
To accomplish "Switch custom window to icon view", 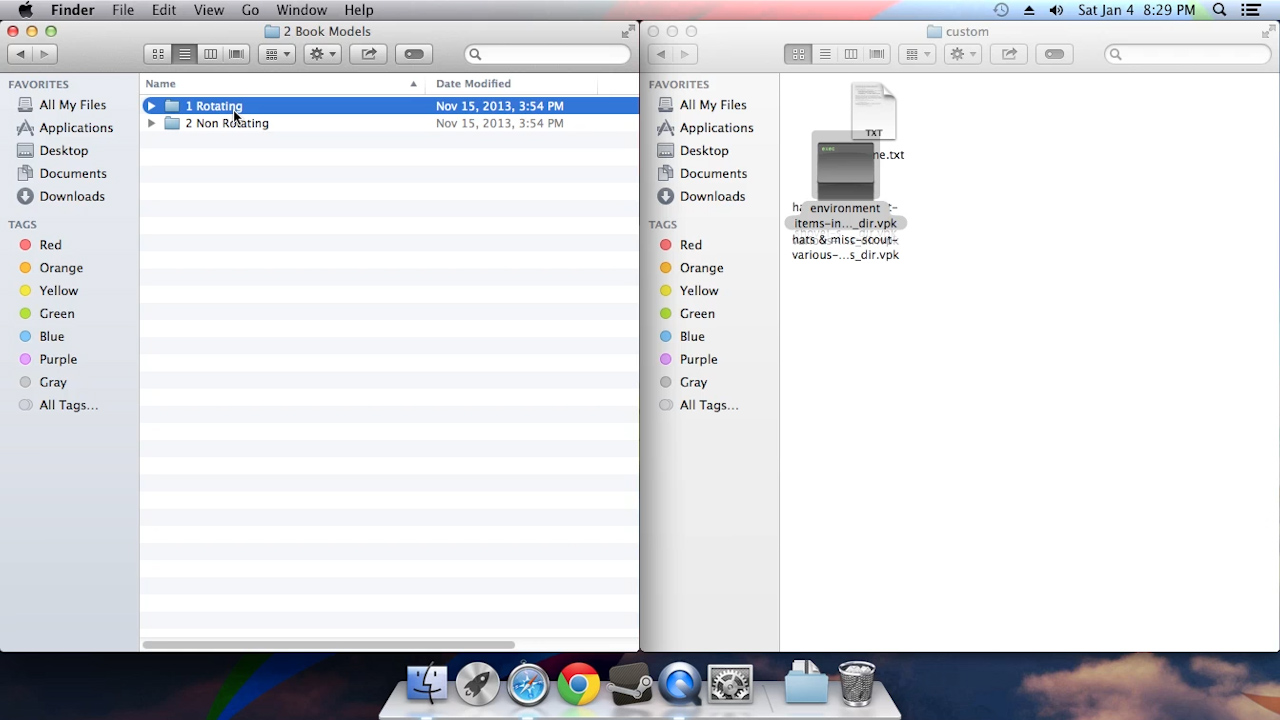I will point(798,54).
